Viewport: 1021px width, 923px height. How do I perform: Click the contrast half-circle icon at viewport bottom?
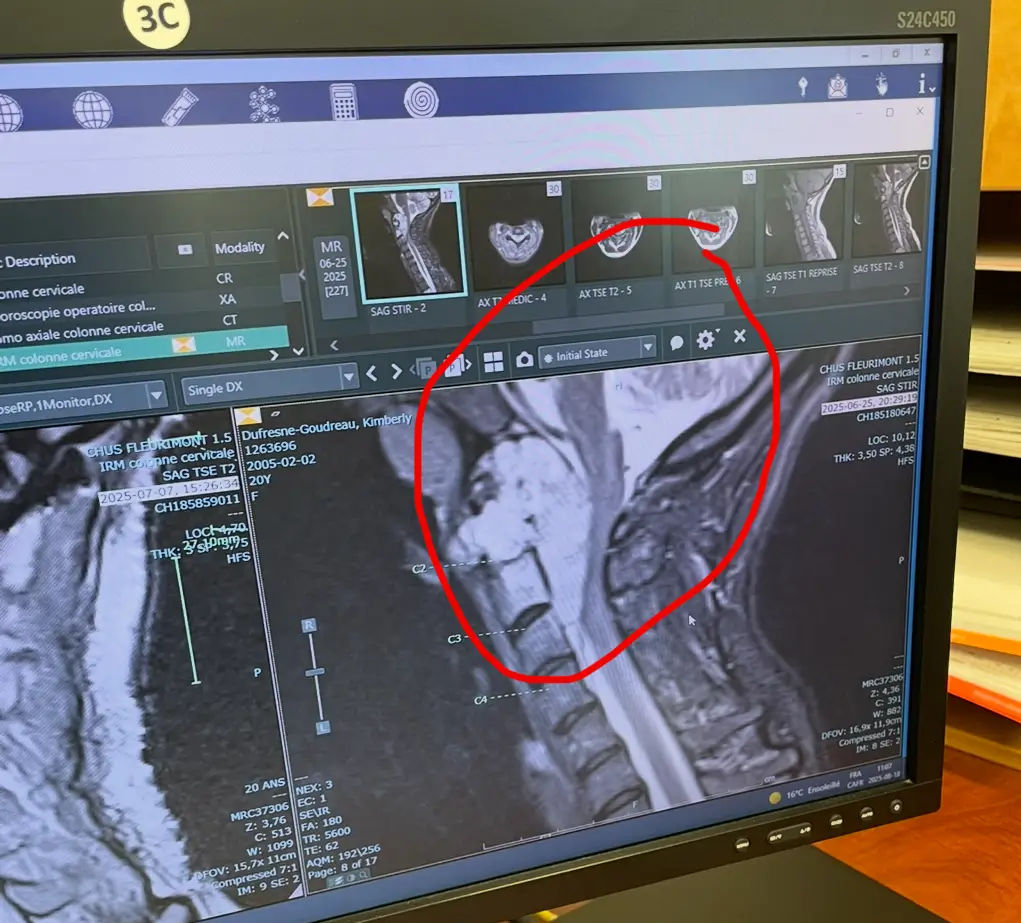351,879
